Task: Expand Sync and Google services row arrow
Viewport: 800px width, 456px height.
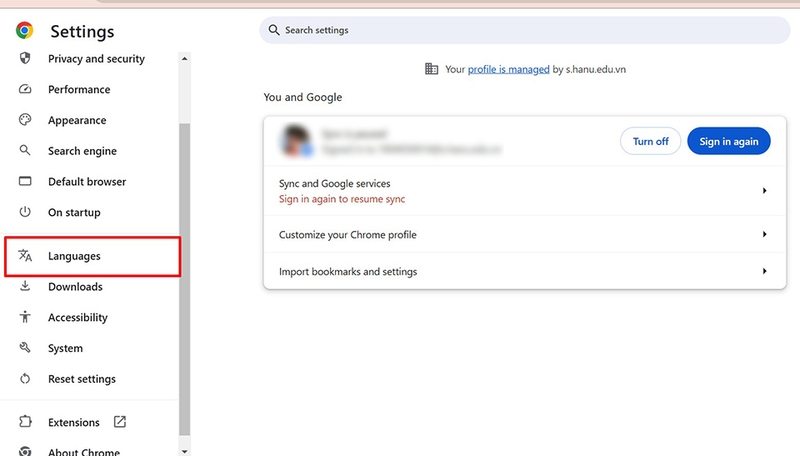Action: [x=764, y=190]
